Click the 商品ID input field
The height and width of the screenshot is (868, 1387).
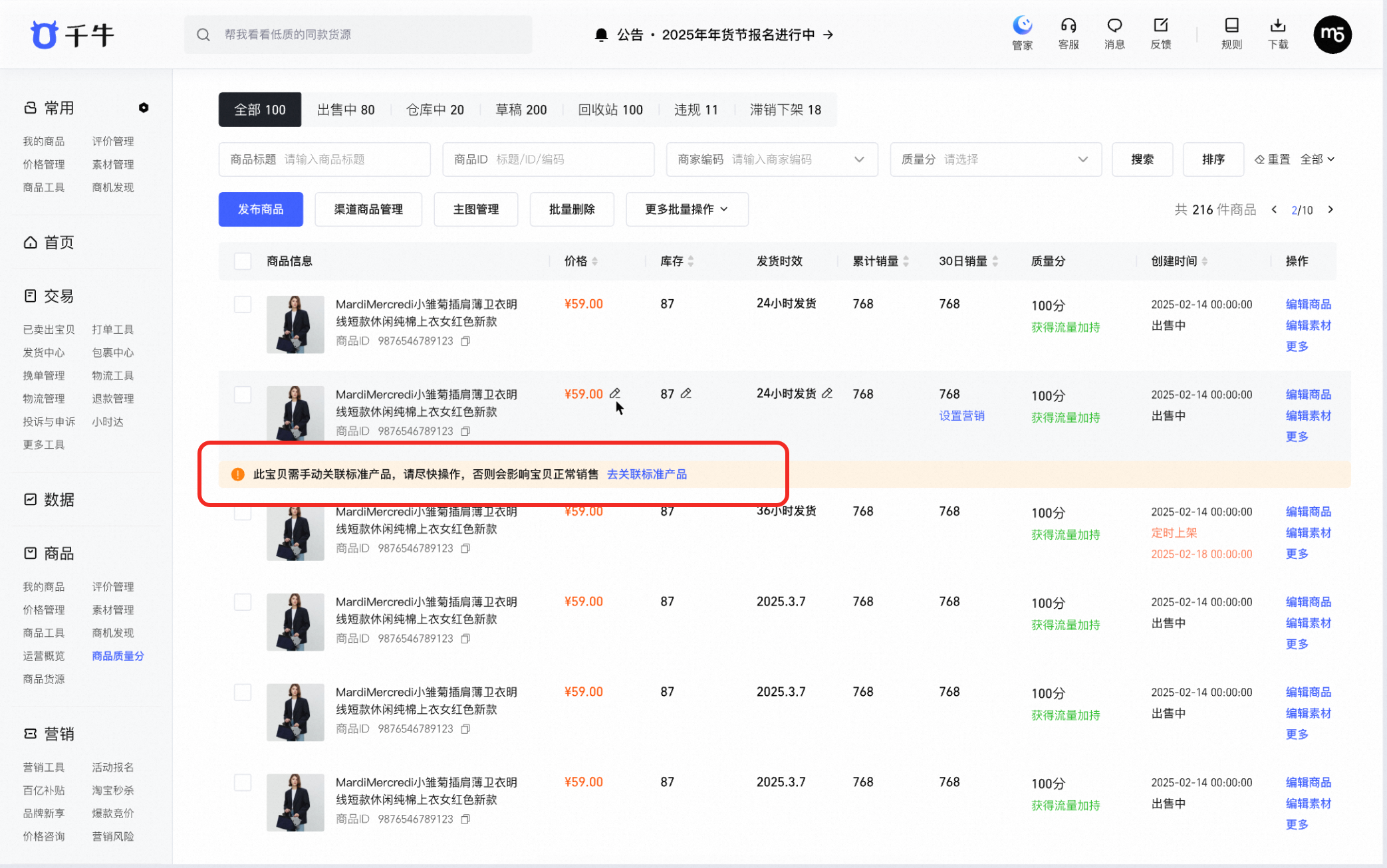click(x=549, y=160)
